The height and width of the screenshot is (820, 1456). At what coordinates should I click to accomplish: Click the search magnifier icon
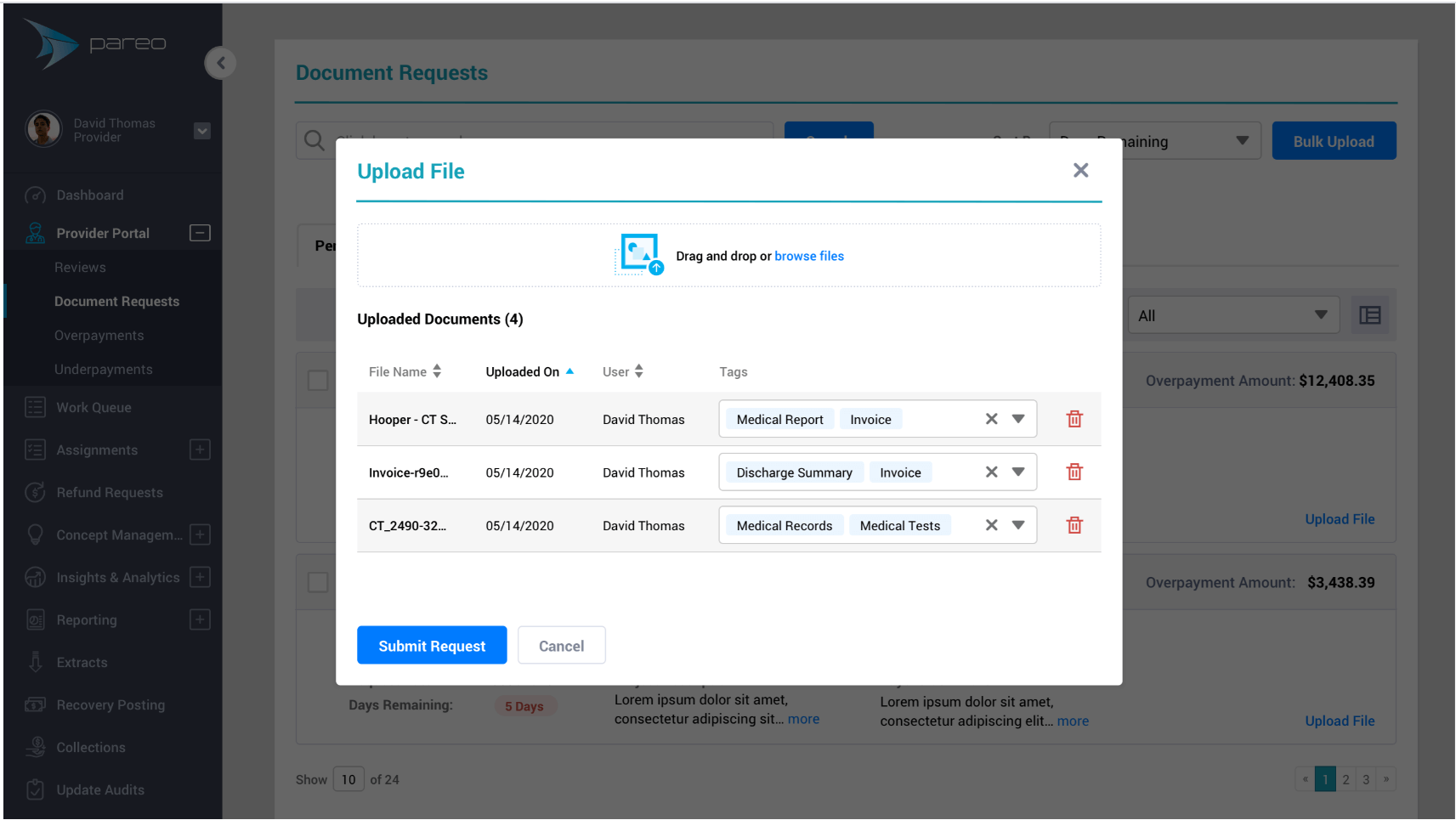(314, 140)
